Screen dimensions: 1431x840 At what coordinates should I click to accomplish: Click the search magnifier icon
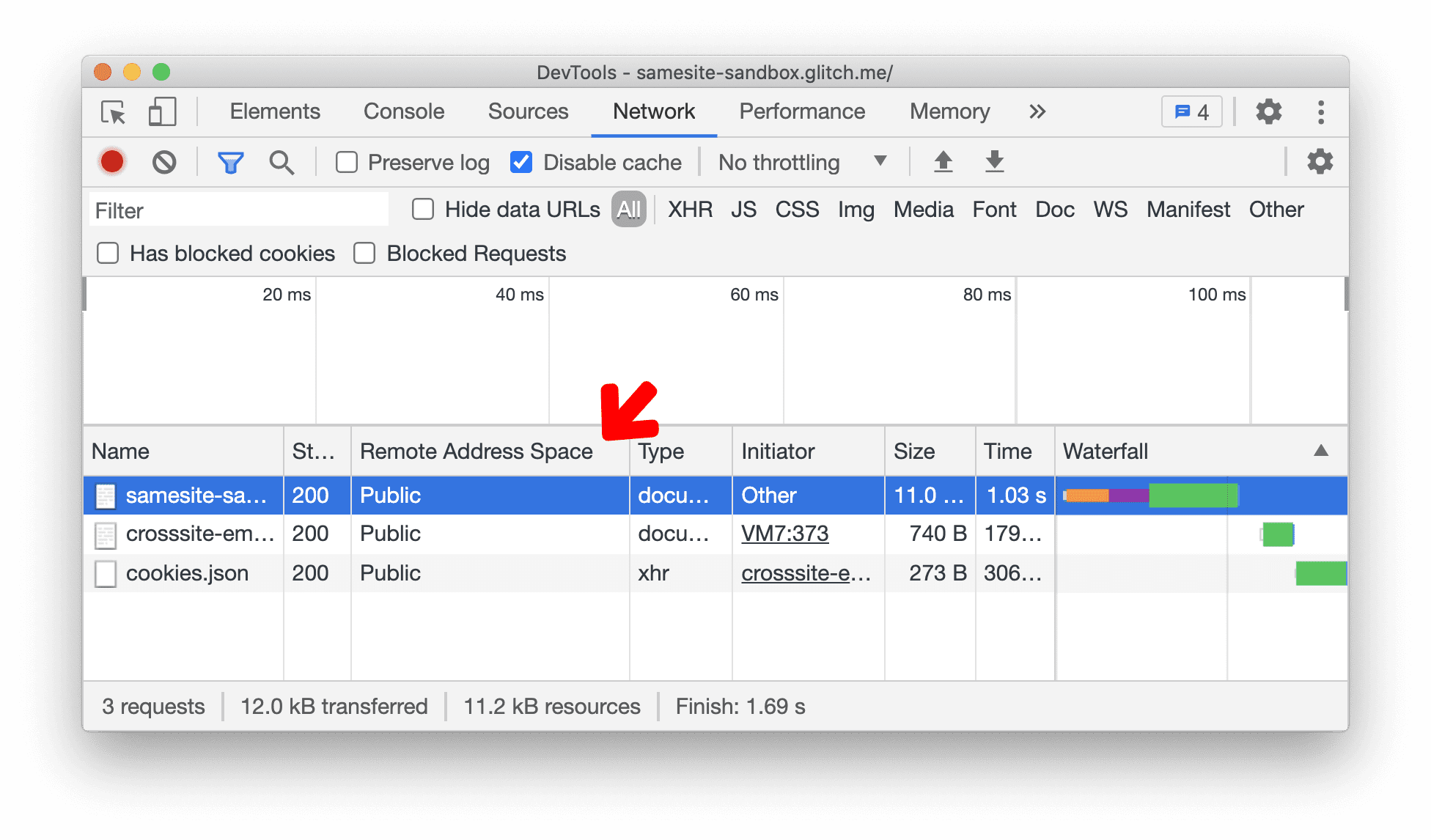279,163
